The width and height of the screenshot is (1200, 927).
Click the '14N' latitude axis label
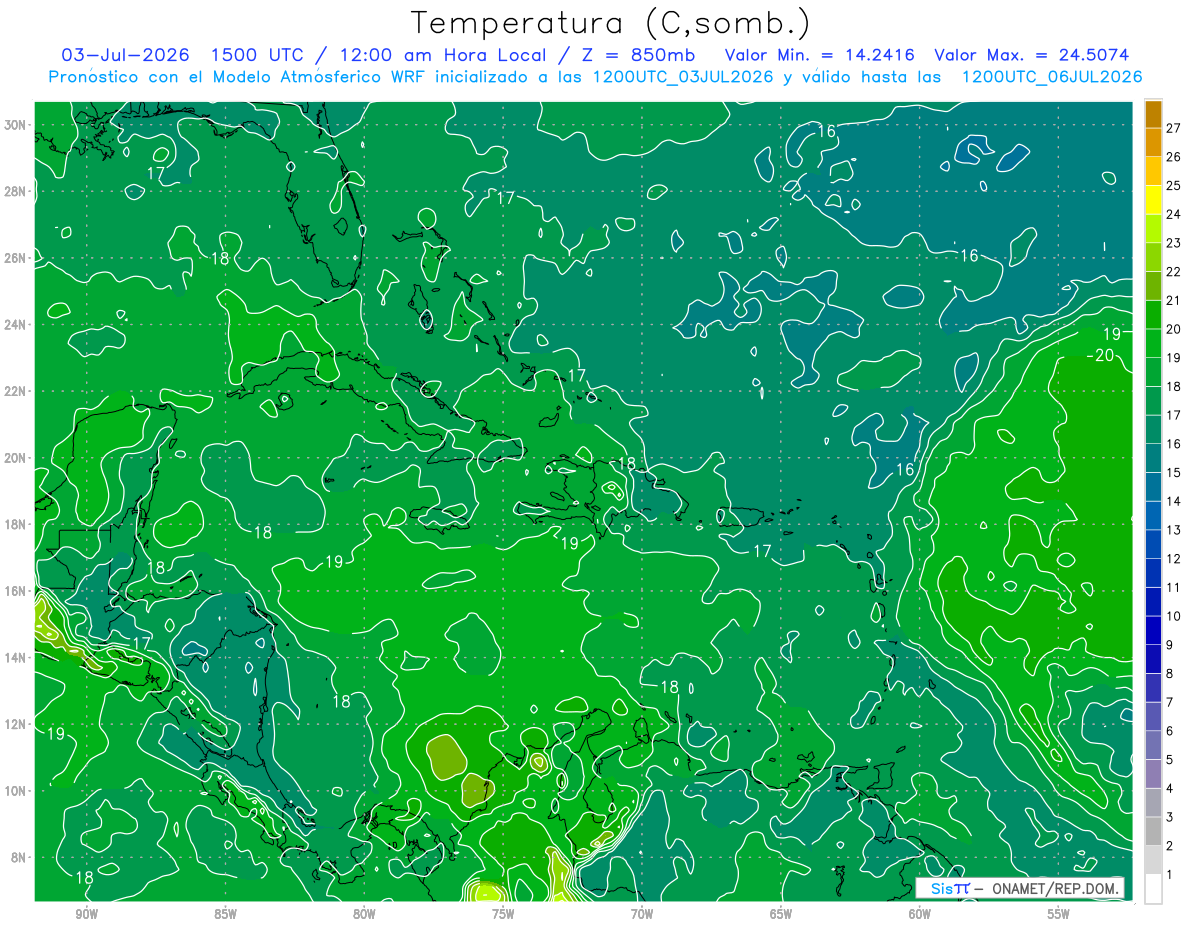pos(16,658)
